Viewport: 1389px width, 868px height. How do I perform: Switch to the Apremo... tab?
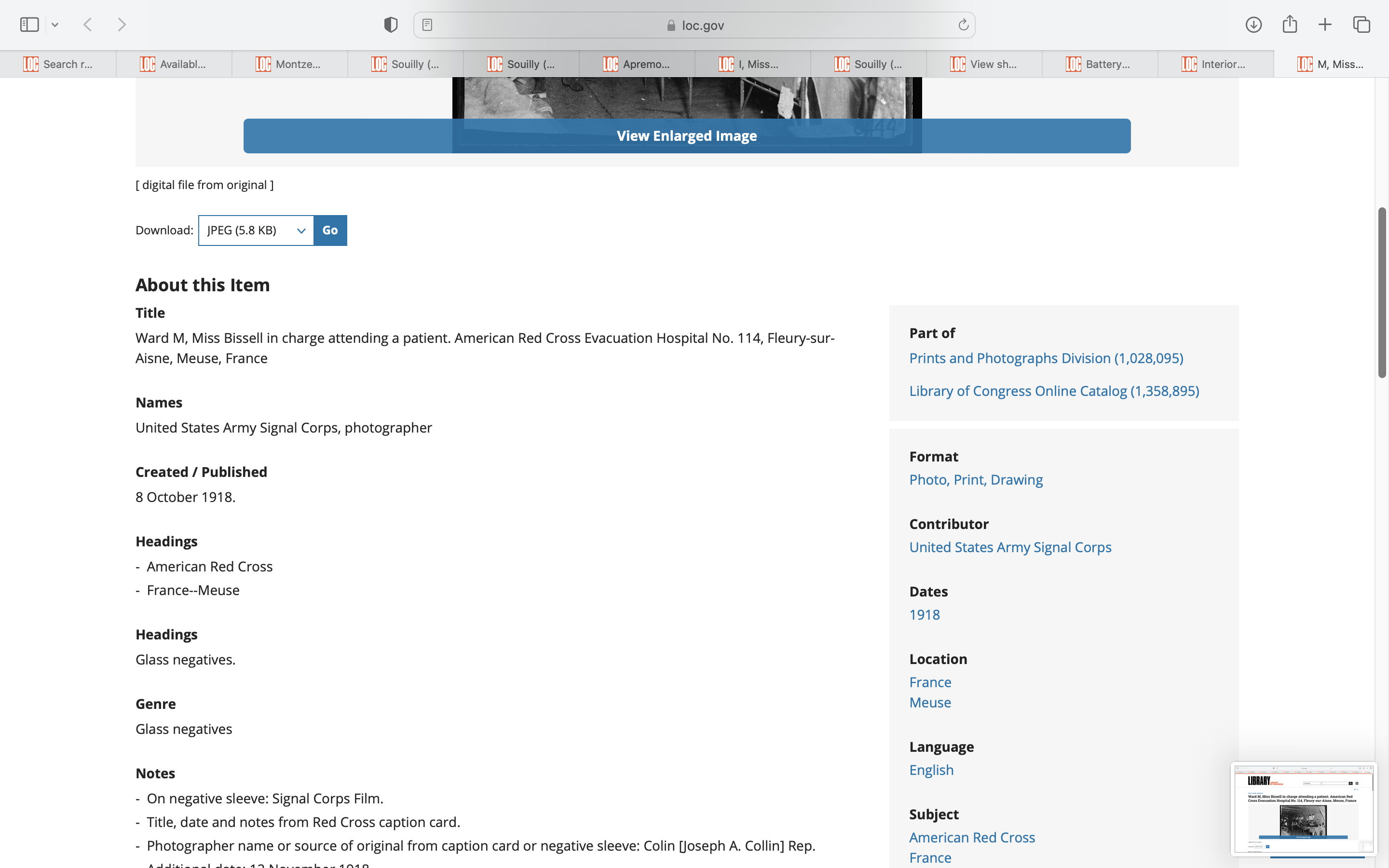point(636,64)
